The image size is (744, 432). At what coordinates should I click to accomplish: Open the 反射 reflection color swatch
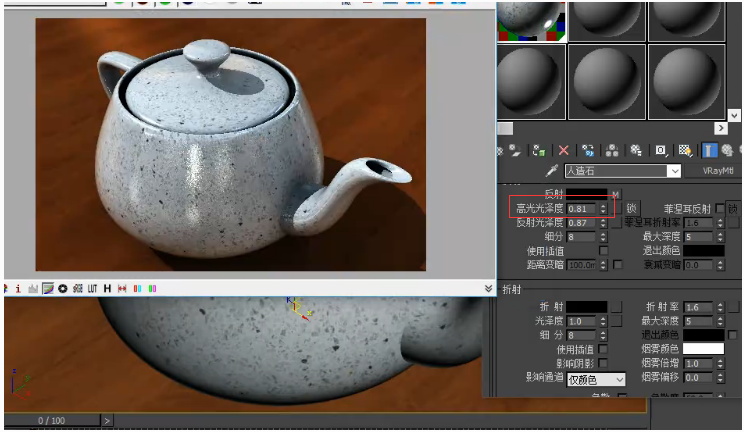tap(587, 194)
